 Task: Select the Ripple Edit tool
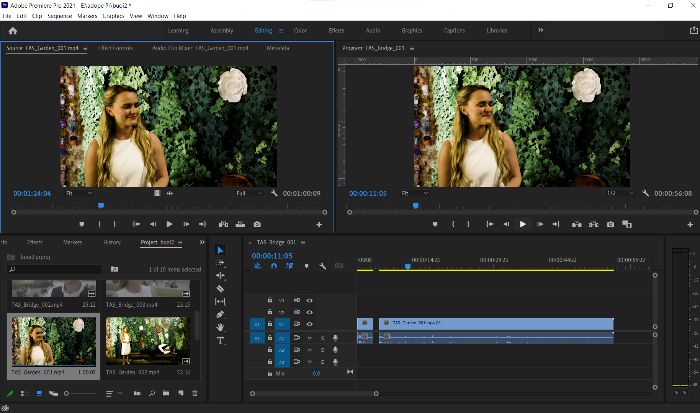(x=220, y=275)
